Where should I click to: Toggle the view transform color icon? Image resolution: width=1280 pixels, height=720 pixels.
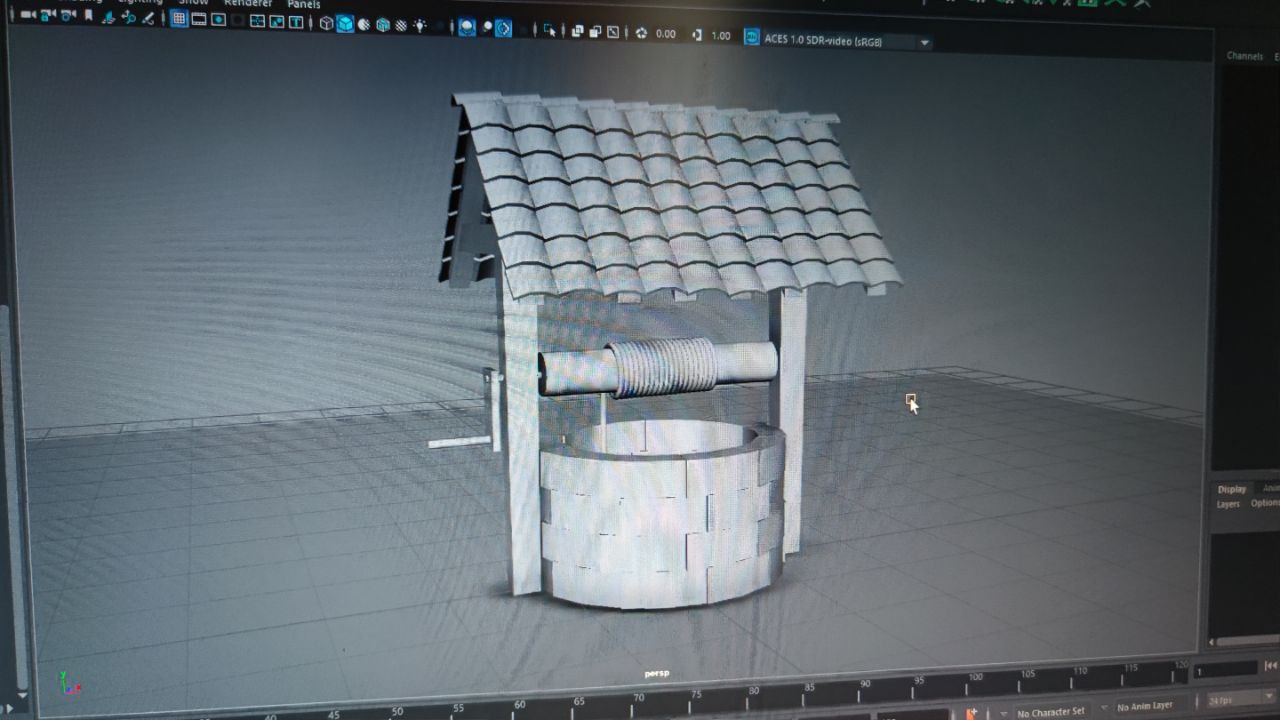click(752, 37)
